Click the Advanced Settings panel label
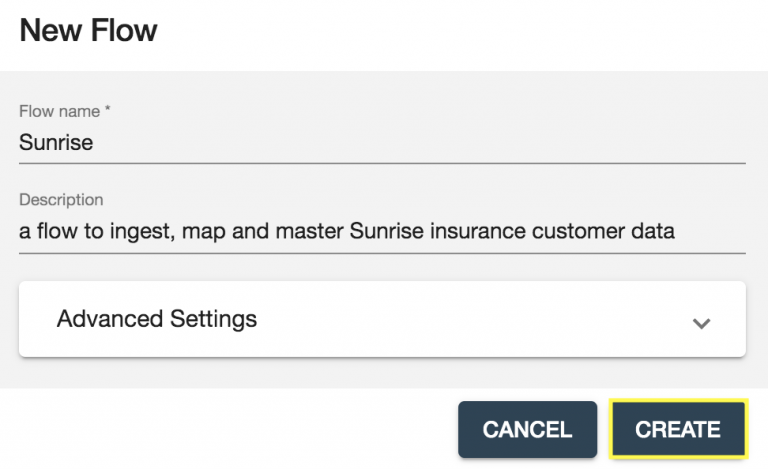Image resolution: width=768 pixels, height=469 pixels. [157, 319]
